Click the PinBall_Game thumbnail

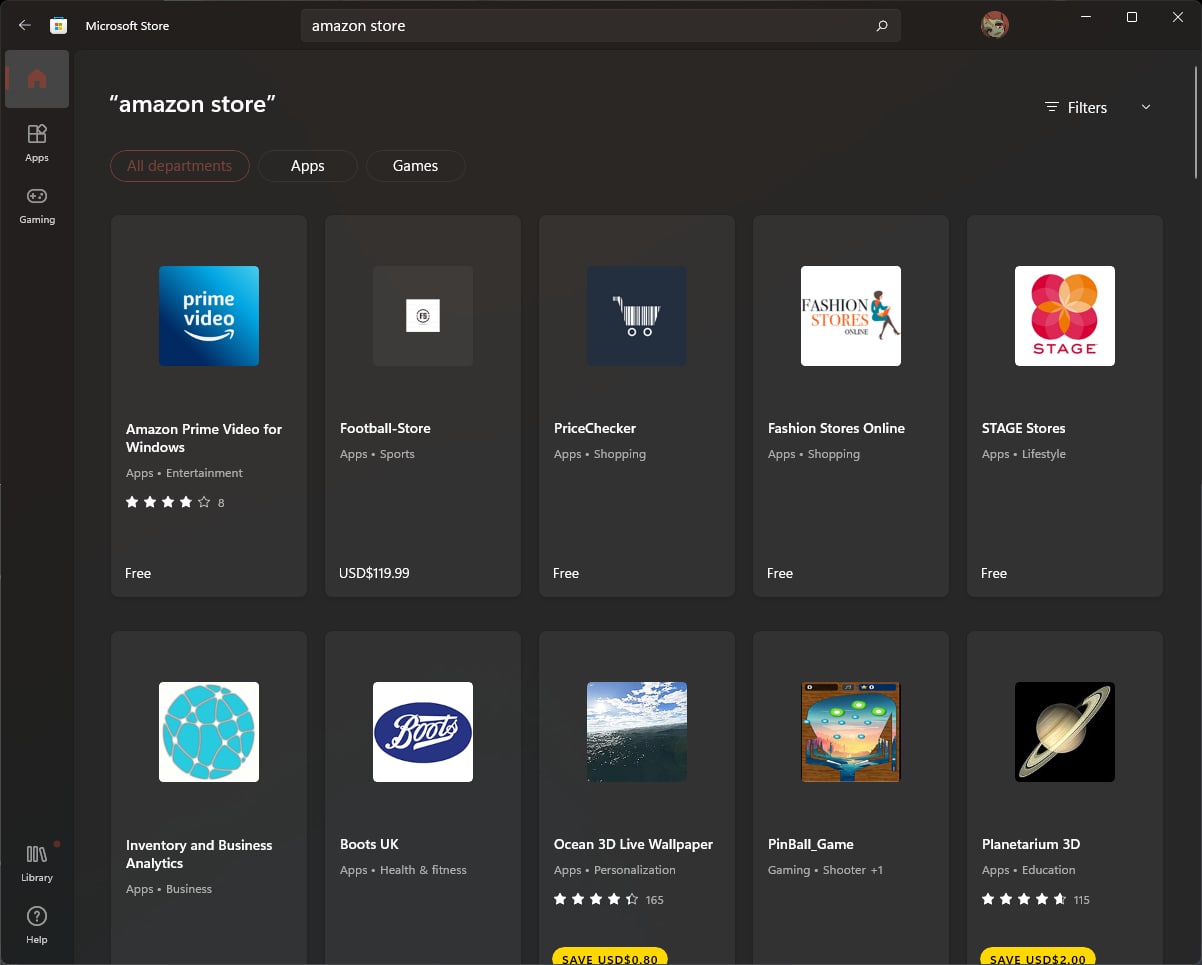pyautogui.click(x=851, y=732)
